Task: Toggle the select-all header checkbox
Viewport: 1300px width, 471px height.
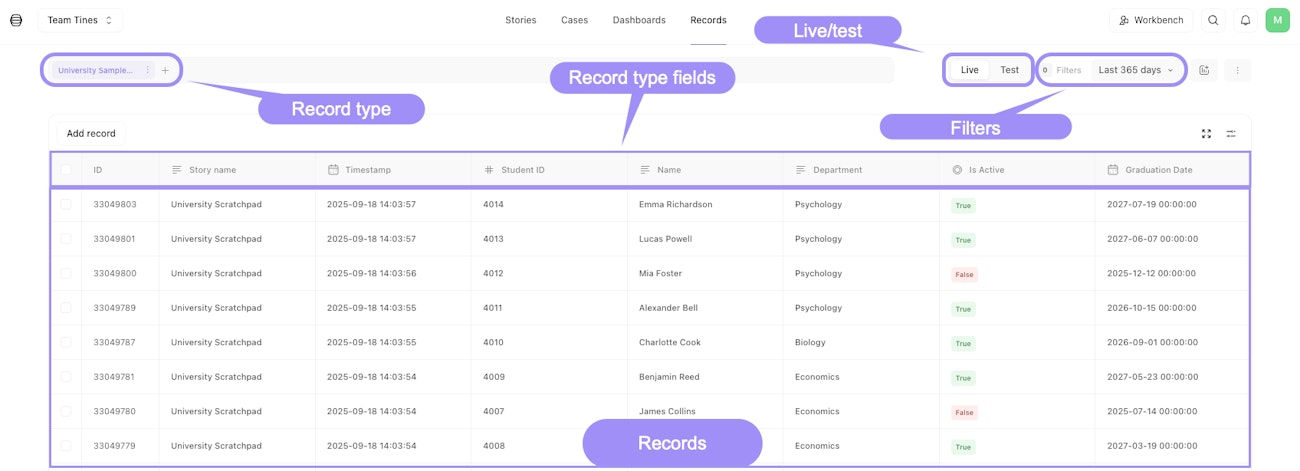Action: pos(66,170)
